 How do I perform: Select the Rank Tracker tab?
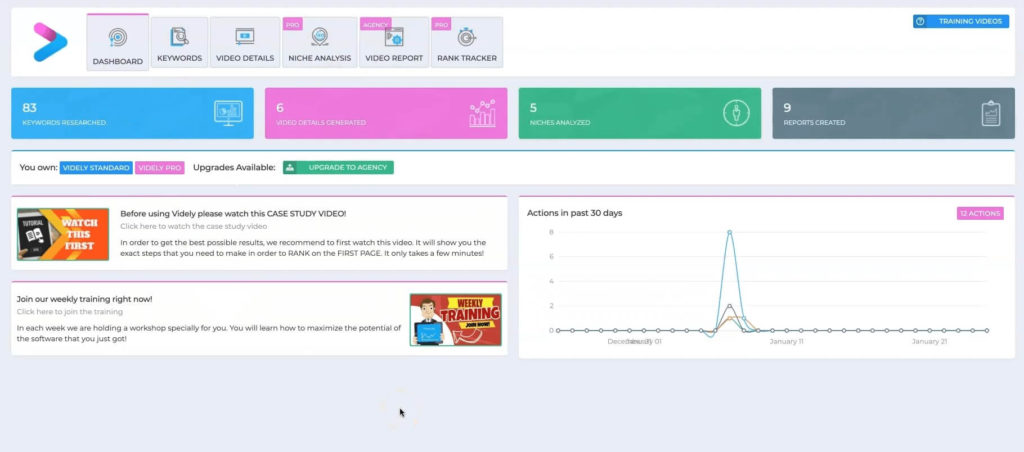[x=467, y=42]
